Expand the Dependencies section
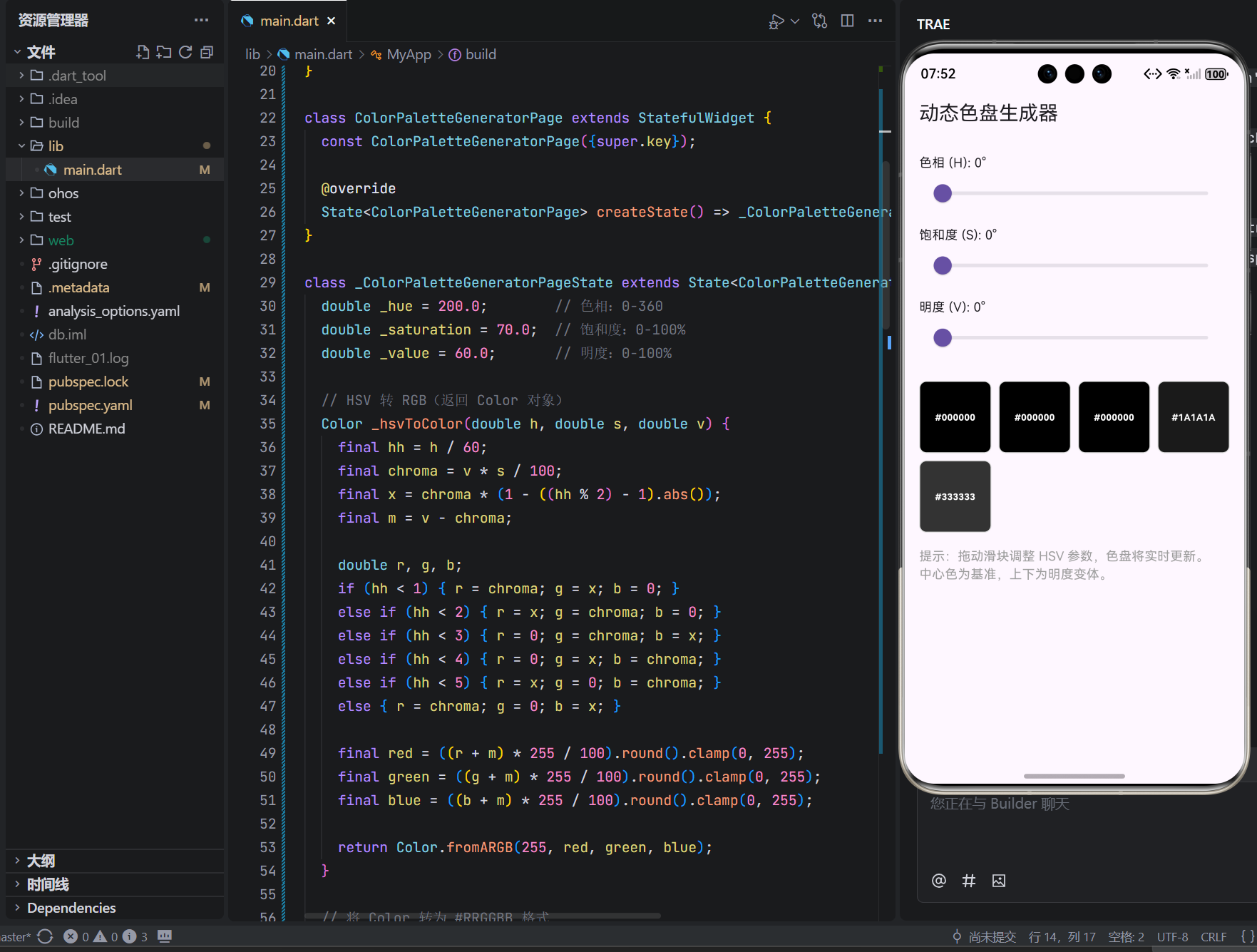 (x=114, y=908)
